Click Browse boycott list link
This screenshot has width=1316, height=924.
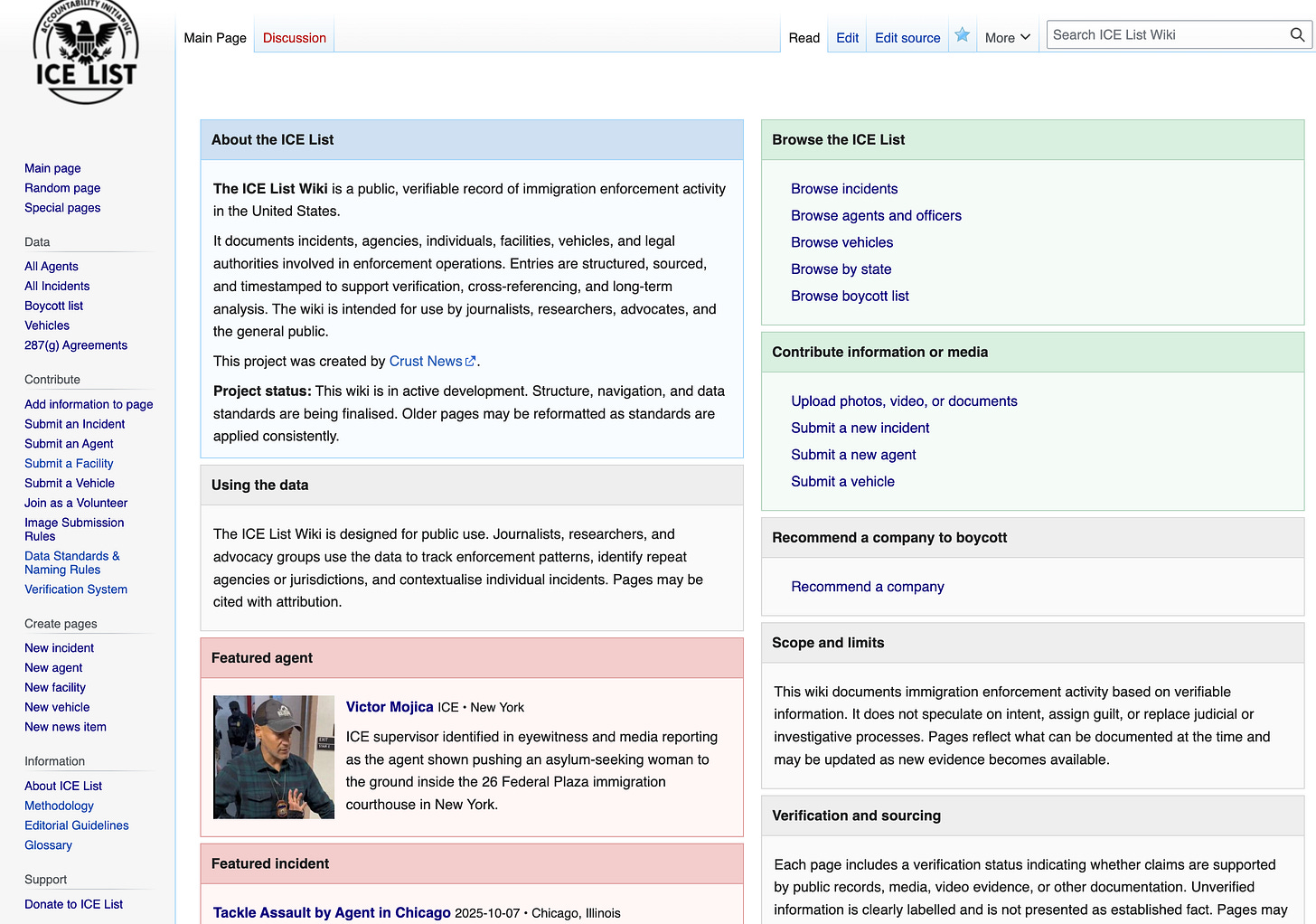click(850, 296)
